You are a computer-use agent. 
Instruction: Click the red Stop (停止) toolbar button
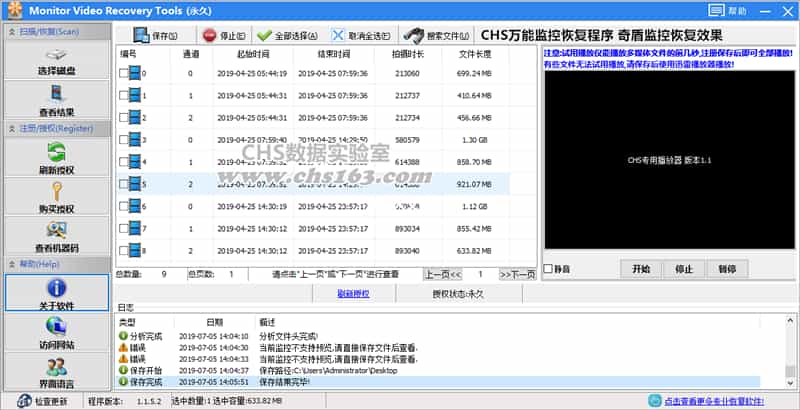(x=223, y=36)
